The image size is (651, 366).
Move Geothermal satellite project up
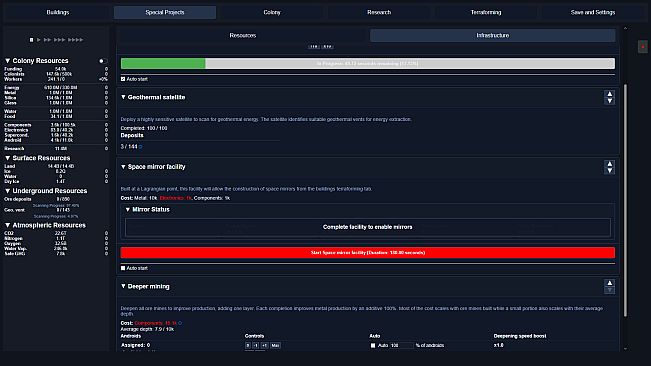point(609,94)
